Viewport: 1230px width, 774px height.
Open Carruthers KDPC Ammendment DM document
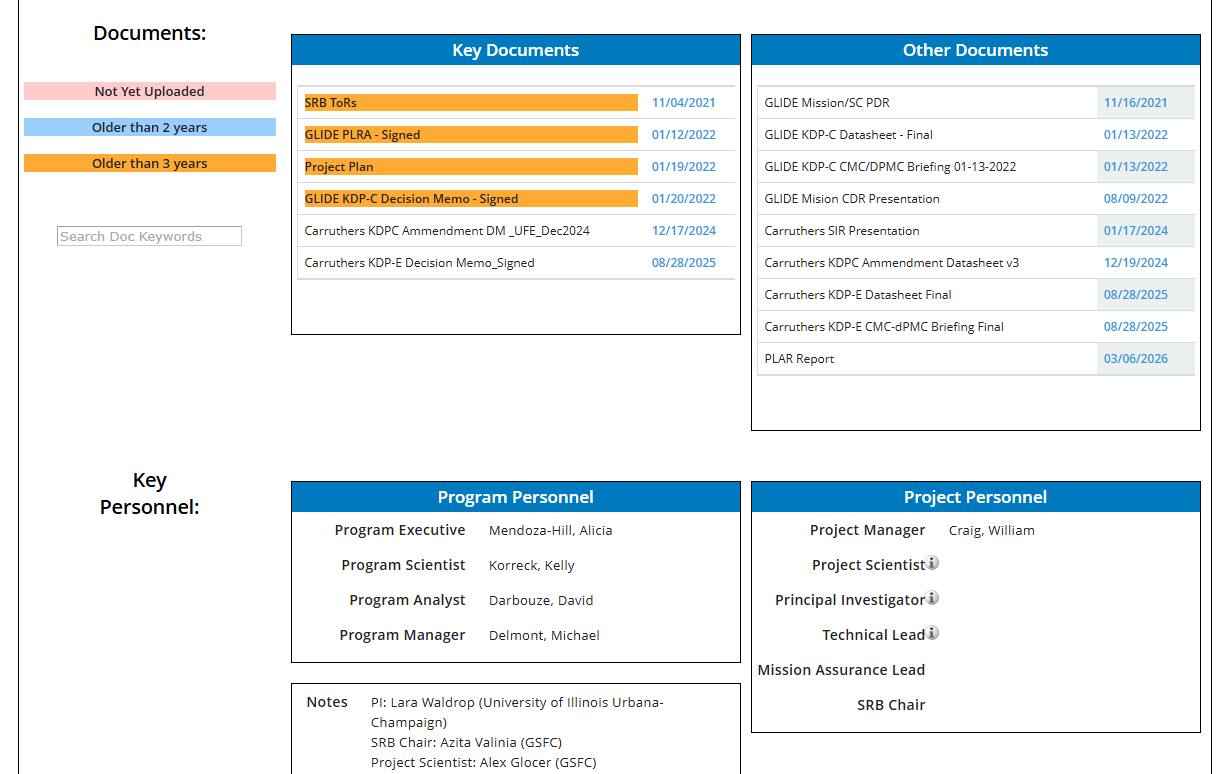(x=447, y=230)
